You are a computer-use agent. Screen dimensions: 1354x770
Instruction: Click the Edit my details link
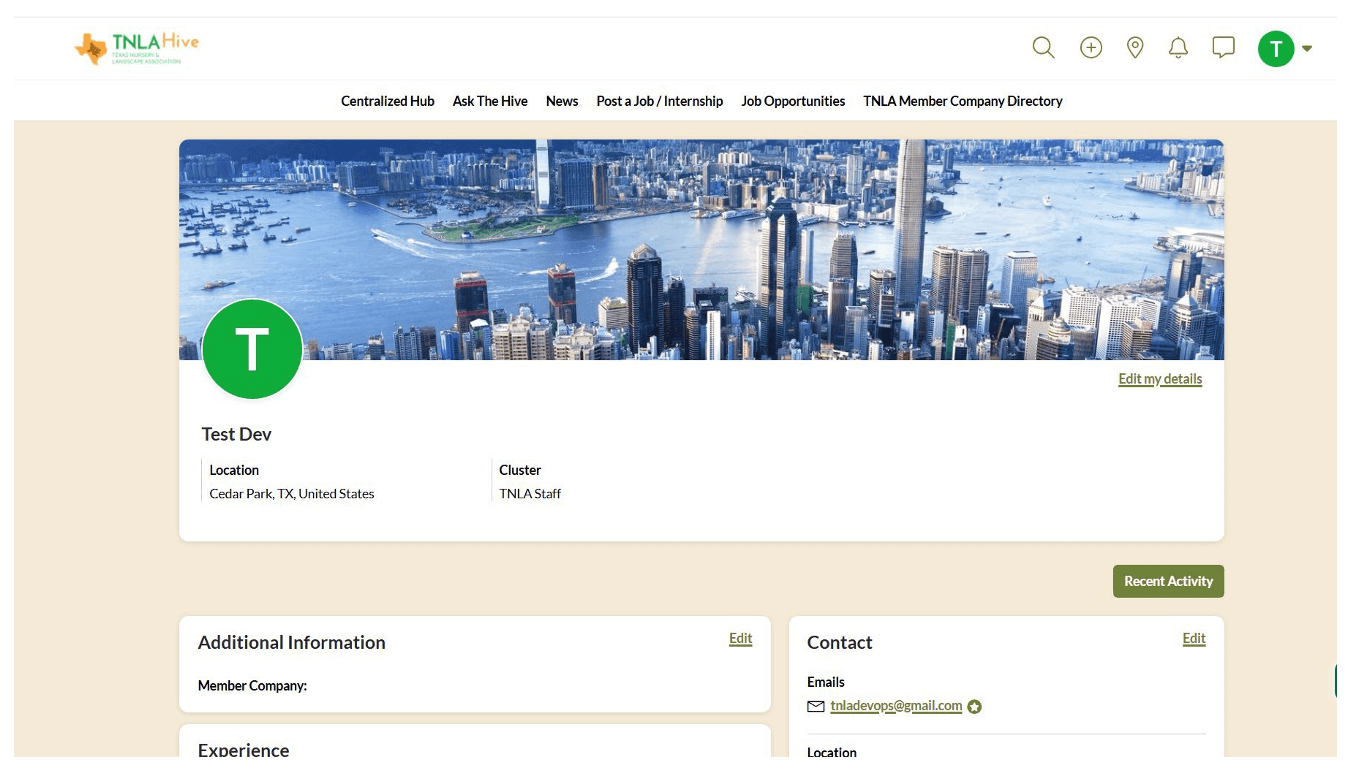point(1160,379)
